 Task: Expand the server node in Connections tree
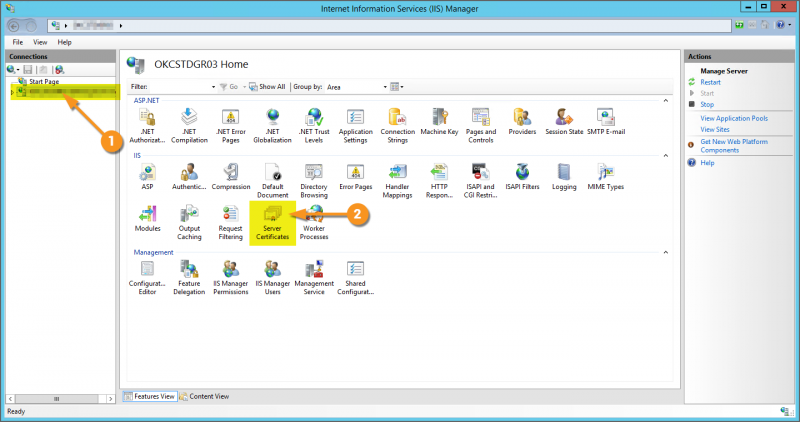click(x=12, y=92)
